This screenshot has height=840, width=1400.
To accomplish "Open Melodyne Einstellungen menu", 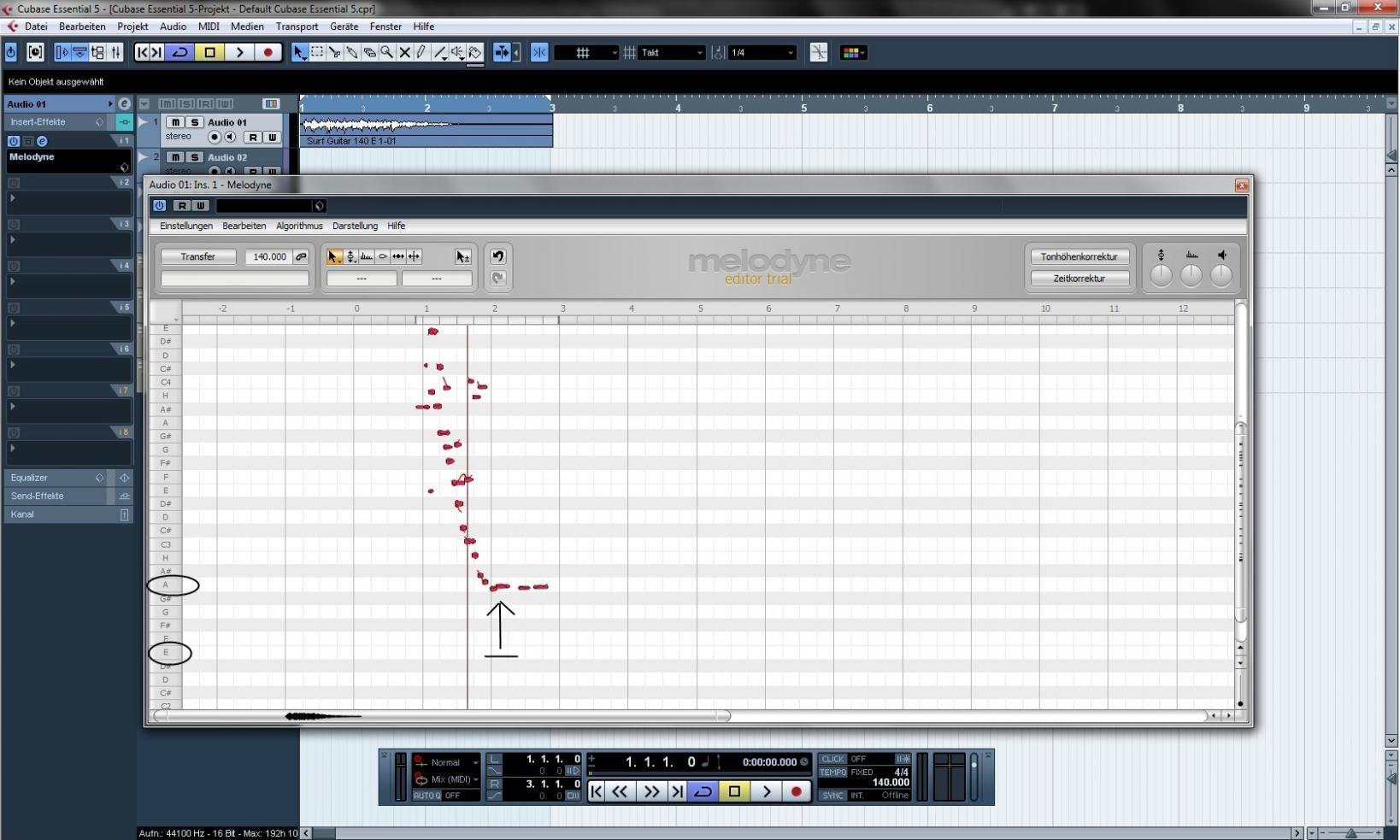I will [186, 226].
